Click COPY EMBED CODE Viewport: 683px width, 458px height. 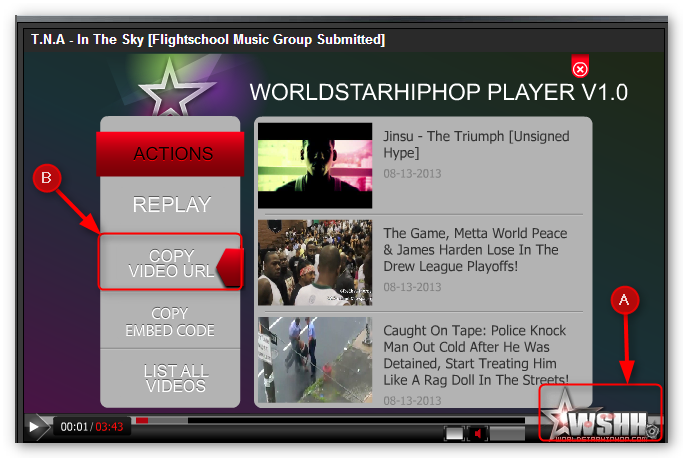(170, 322)
